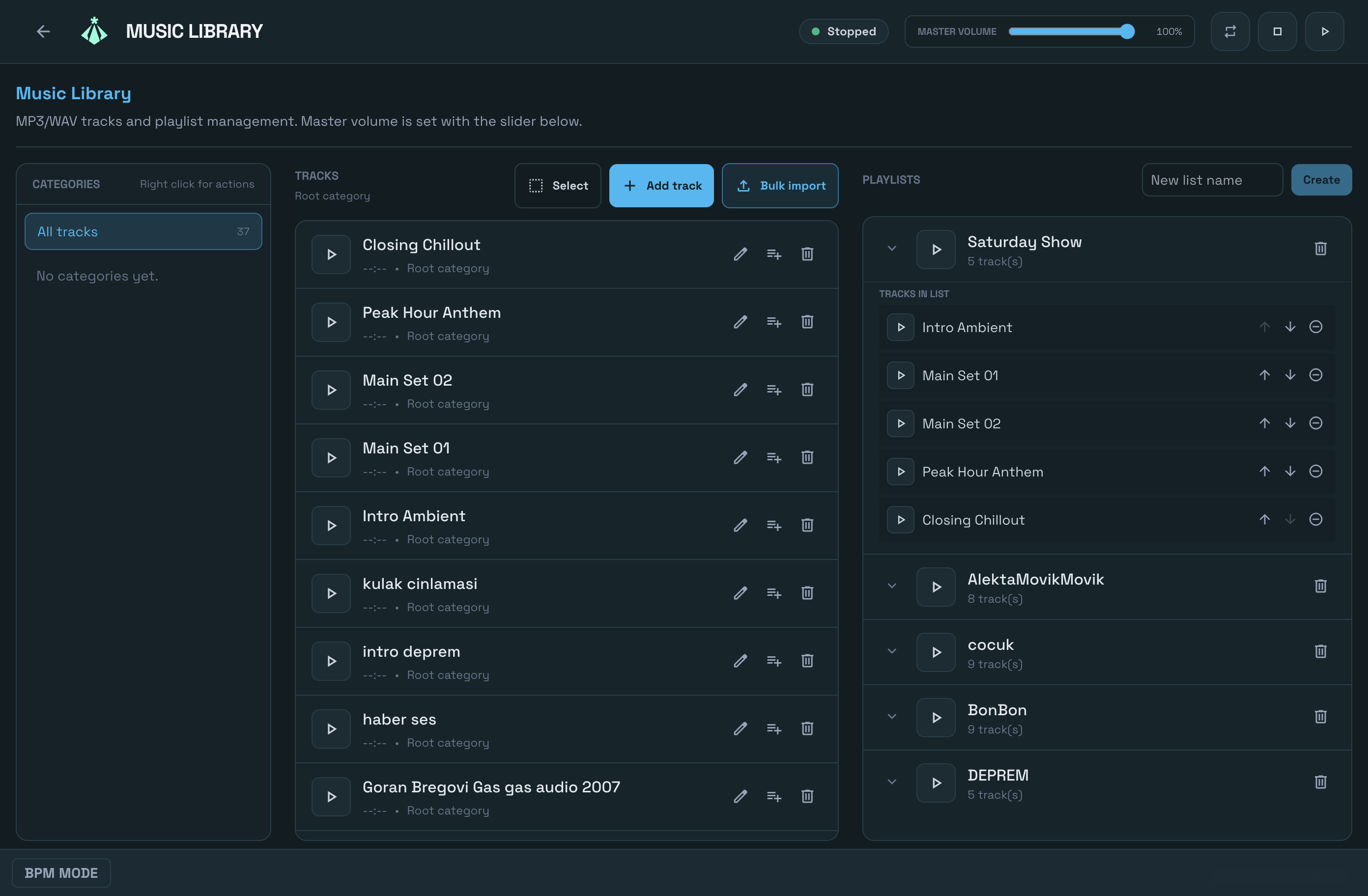Delete the Saturday Show playlist

pyautogui.click(x=1320, y=249)
